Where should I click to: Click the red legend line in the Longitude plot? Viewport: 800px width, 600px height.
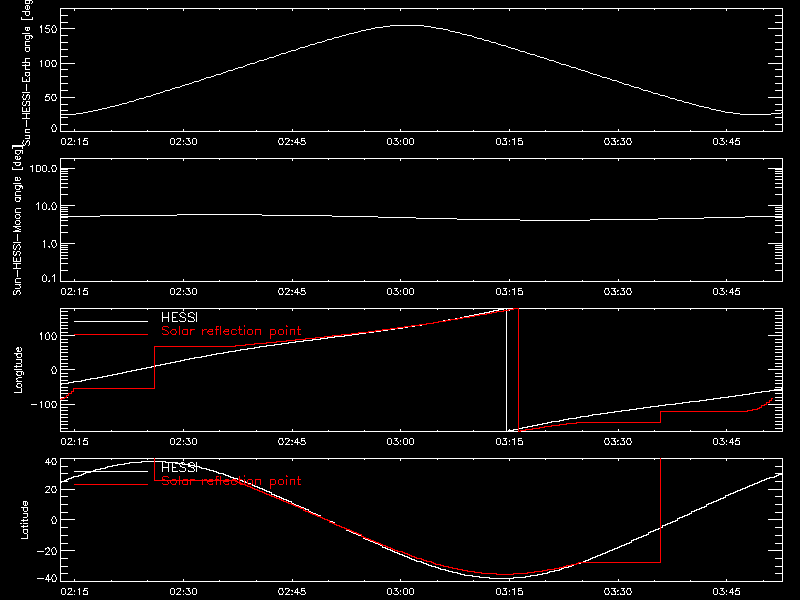click(111, 335)
